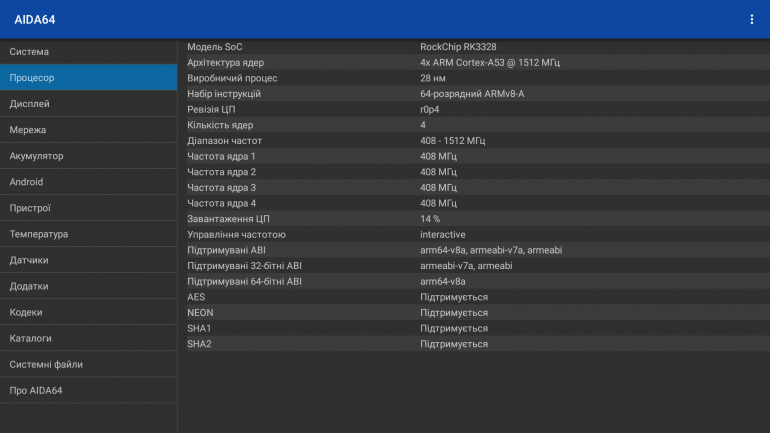
Task: Open the Мережа section
Action: click(88, 129)
